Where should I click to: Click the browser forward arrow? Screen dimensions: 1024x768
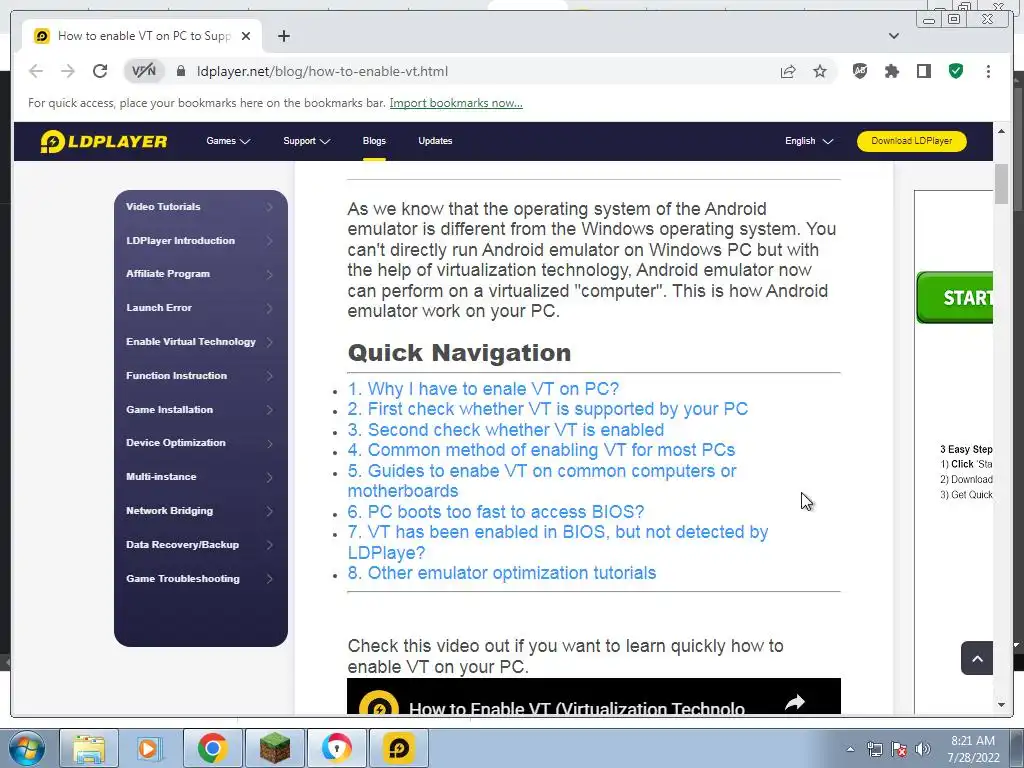(68, 71)
